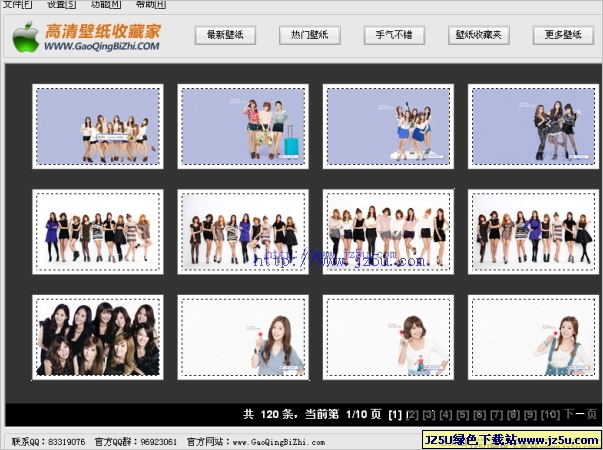The image size is (603, 450).
Task: Select wallpaper of short-haired girl in white top
Action: pyautogui.click(x=388, y=337)
